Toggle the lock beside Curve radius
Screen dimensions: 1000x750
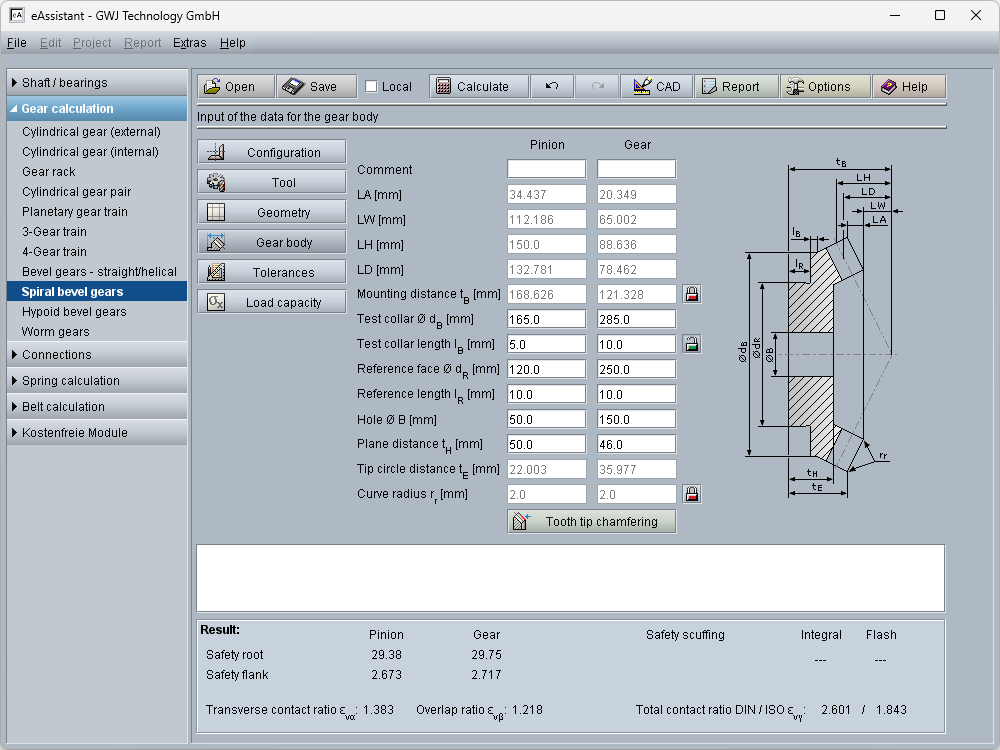tap(691, 494)
